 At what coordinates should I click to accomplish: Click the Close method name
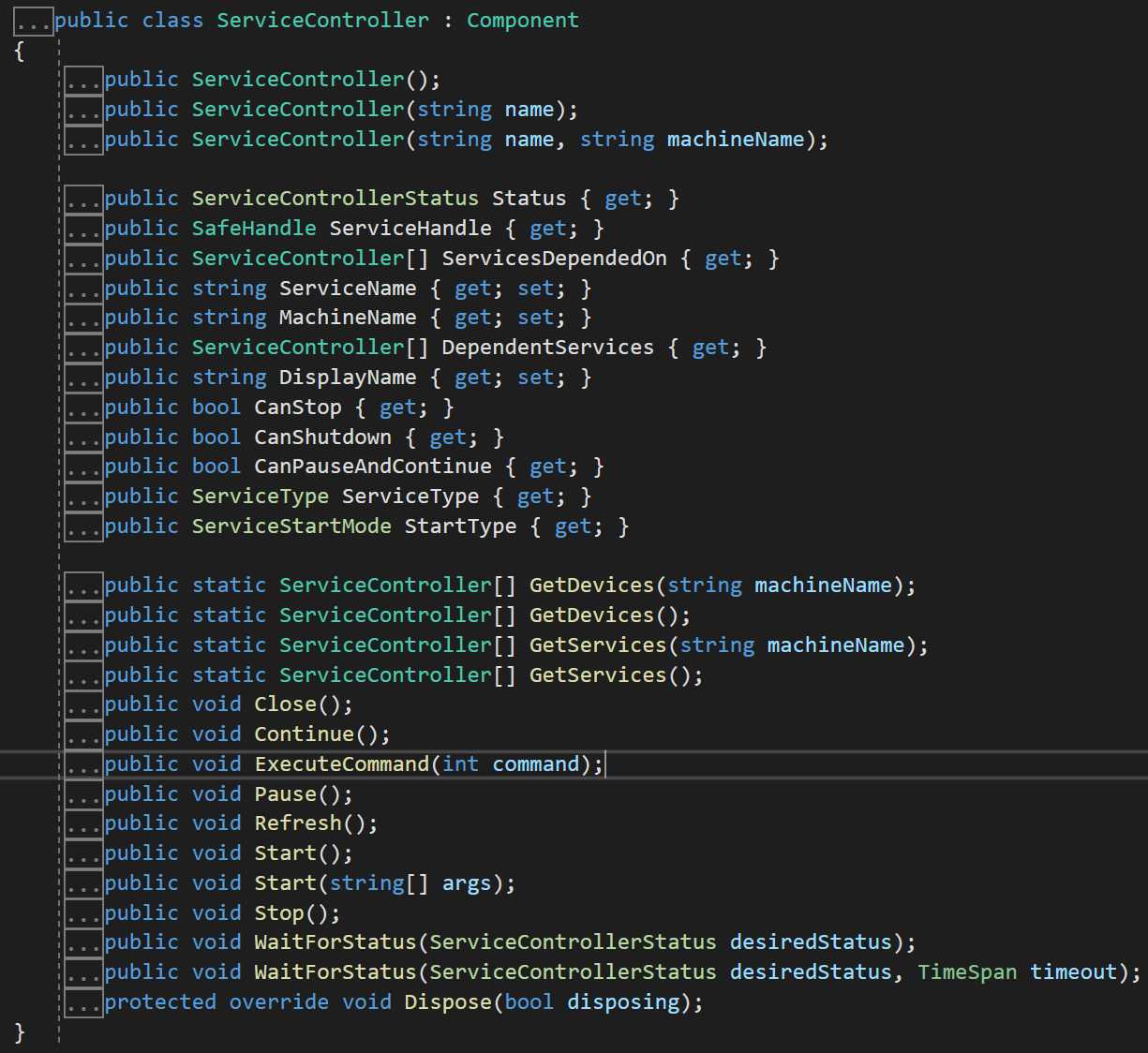pyautogui.click(x=286, y=704)
